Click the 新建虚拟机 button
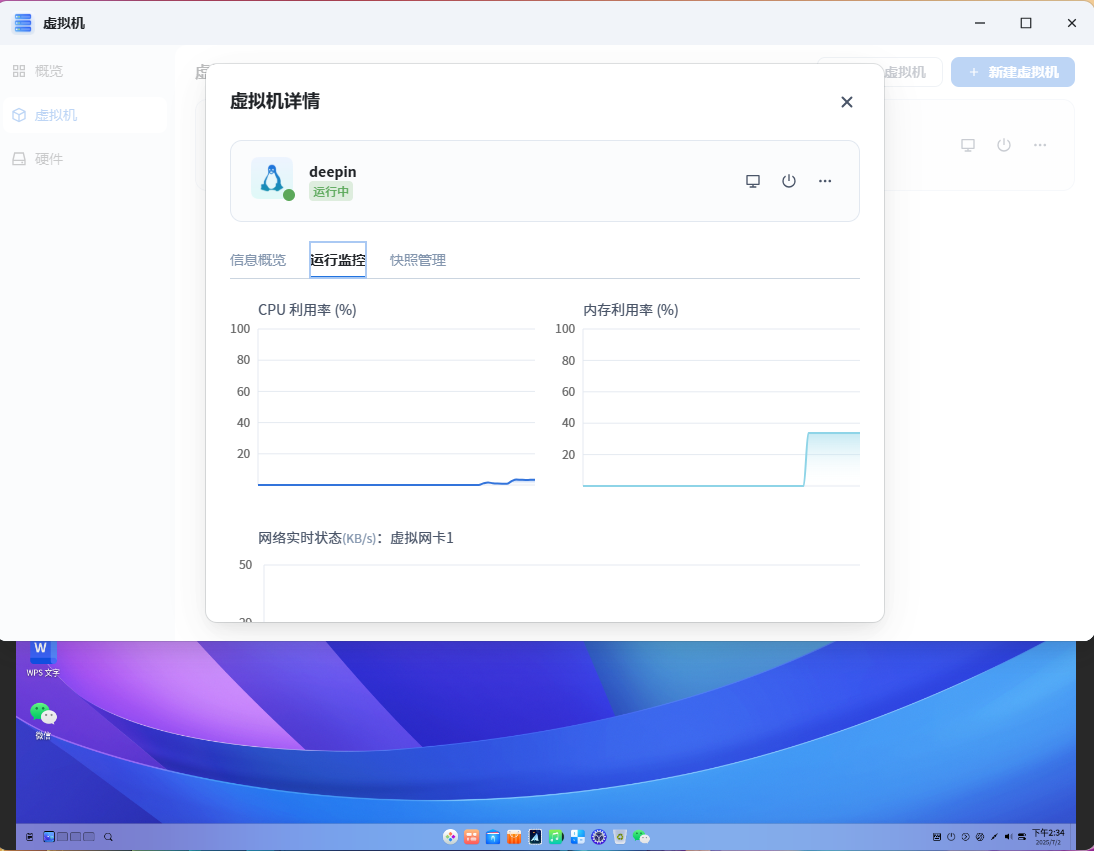This screenshot has height=851, width=1094. [1012, 72]
